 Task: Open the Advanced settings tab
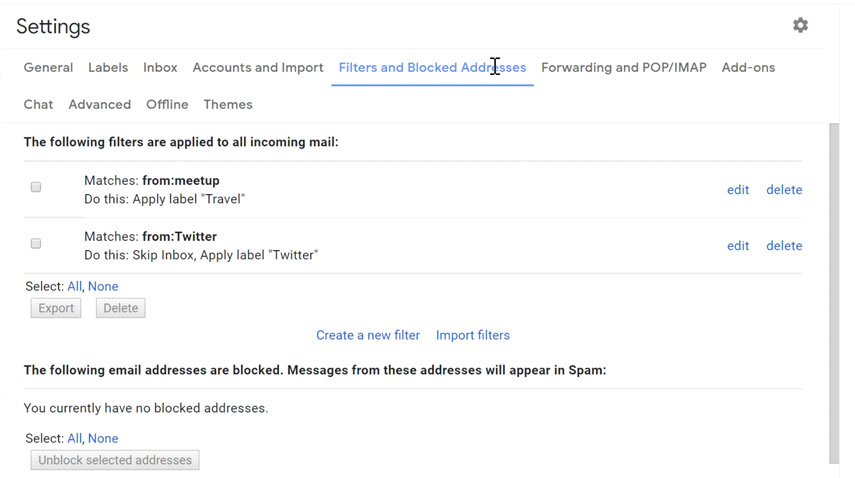pos(99,105)
